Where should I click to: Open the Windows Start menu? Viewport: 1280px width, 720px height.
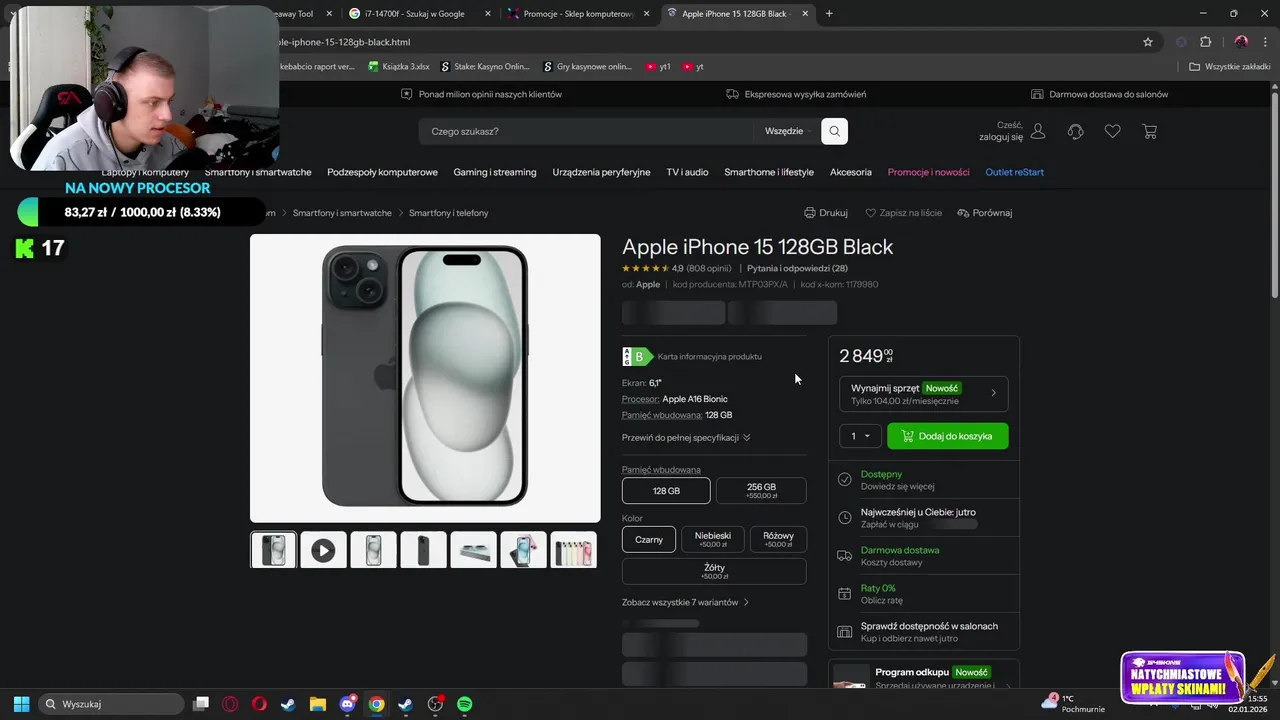point(21,704)
